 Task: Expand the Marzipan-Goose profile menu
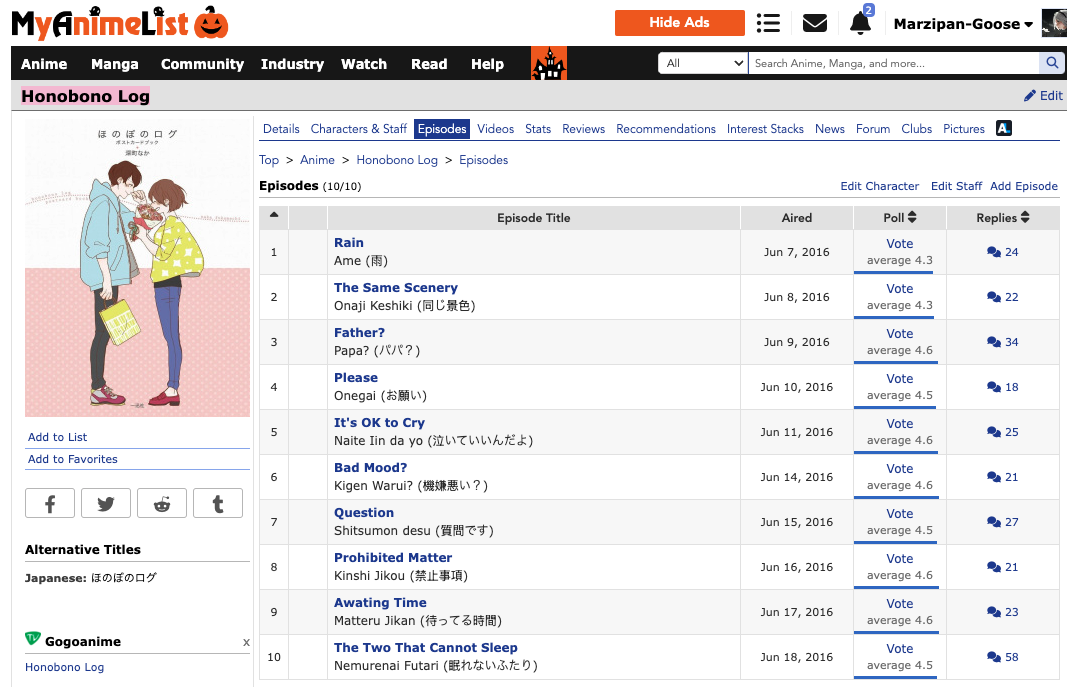(963, 24)
